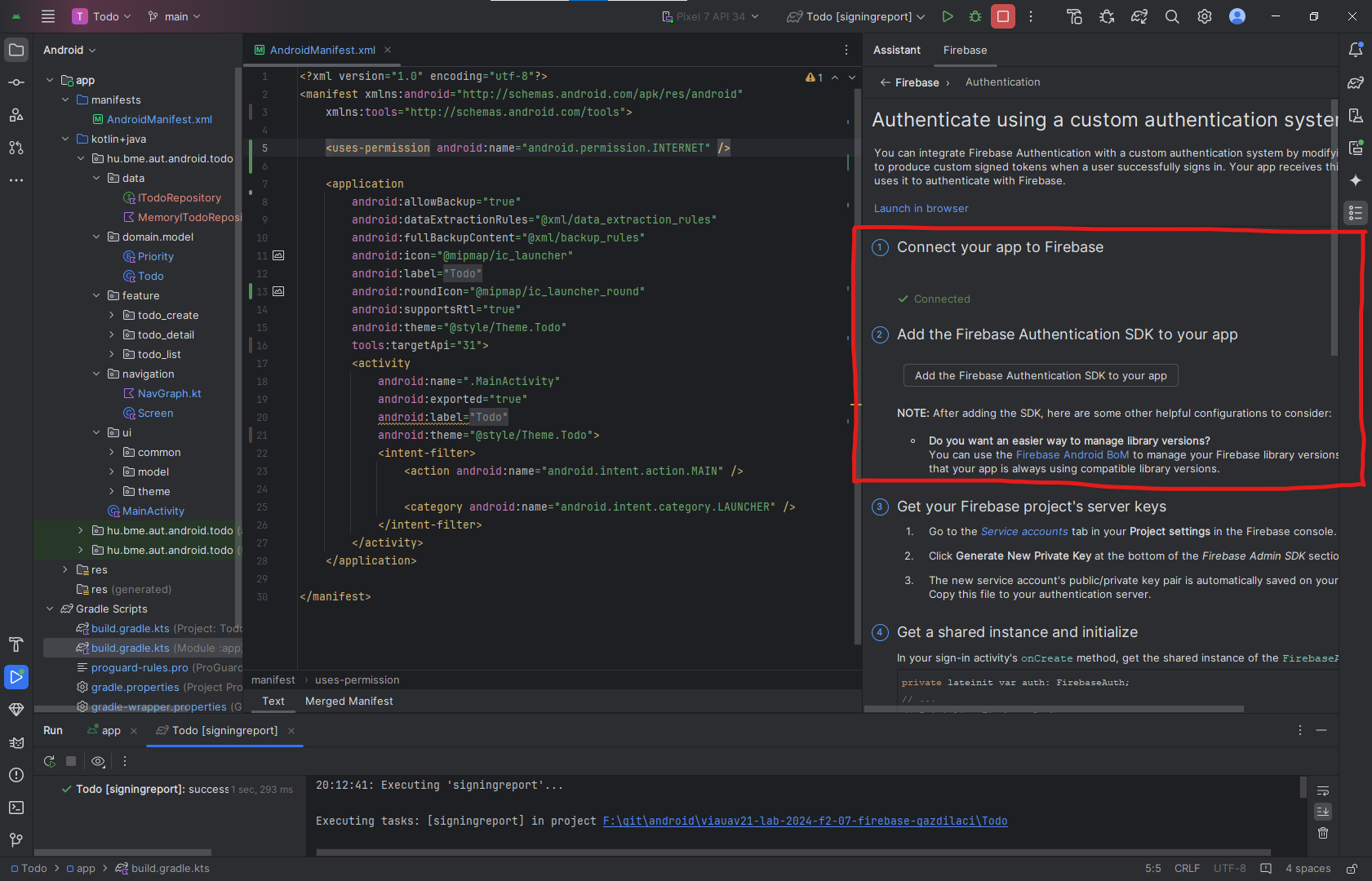Toggle scroll to end in console
This screenshot has width=1372, height=881.
pyautogui.click(x=1323, y=812)
